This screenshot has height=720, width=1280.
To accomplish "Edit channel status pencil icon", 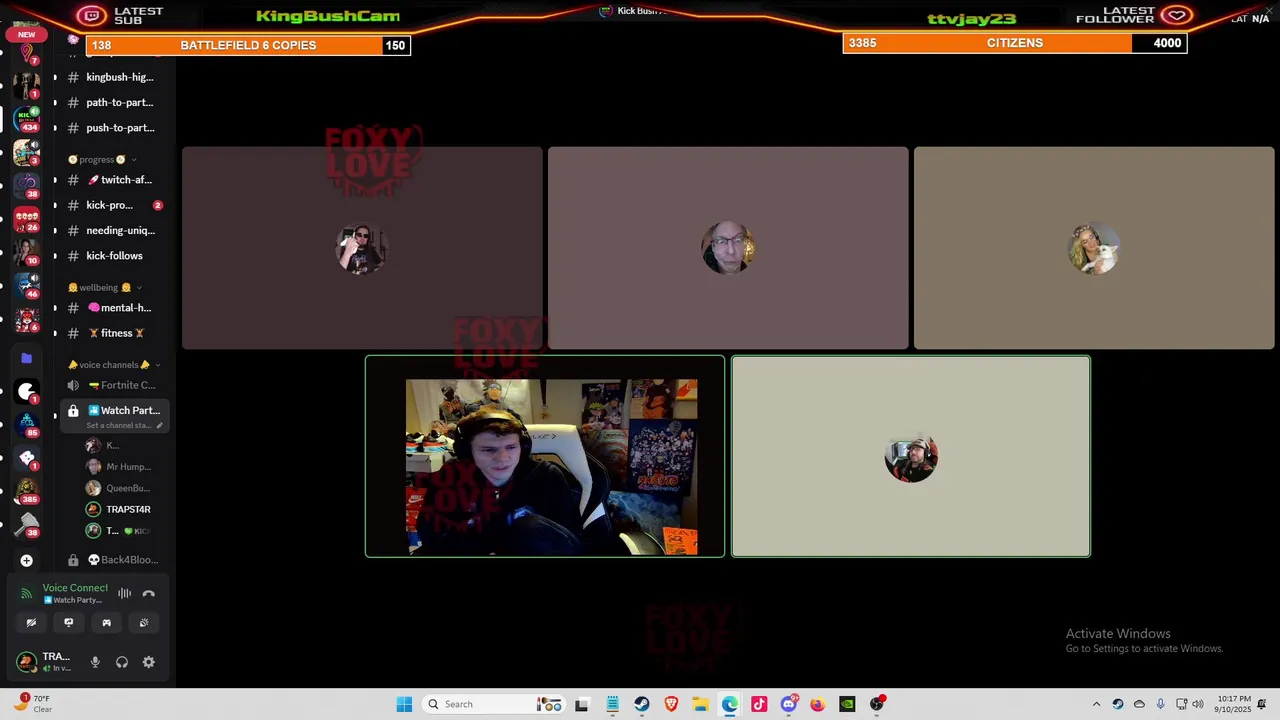I will tap(159, 425).
